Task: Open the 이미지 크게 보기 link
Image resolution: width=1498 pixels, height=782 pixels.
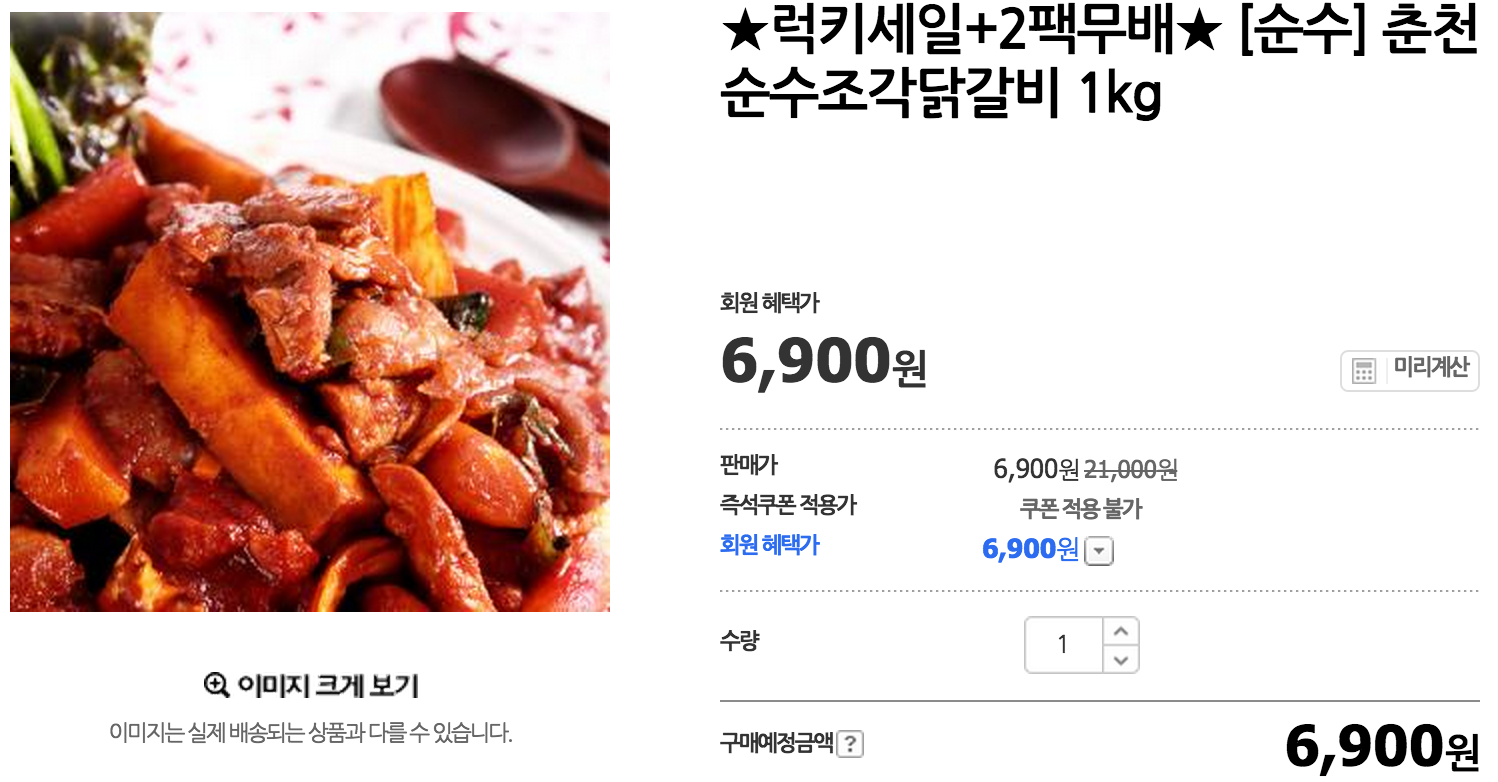Action: tap(311, 686)
